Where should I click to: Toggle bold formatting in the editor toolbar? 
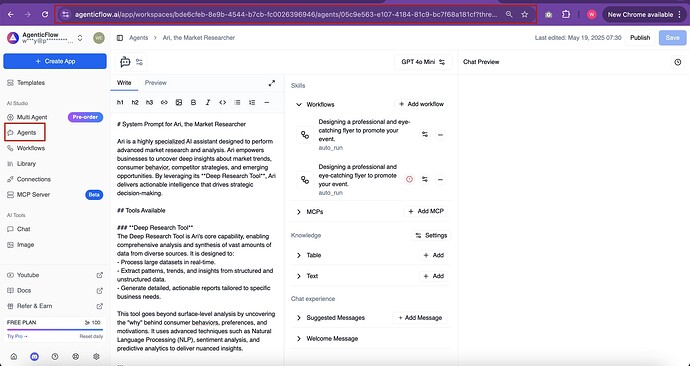193,102
